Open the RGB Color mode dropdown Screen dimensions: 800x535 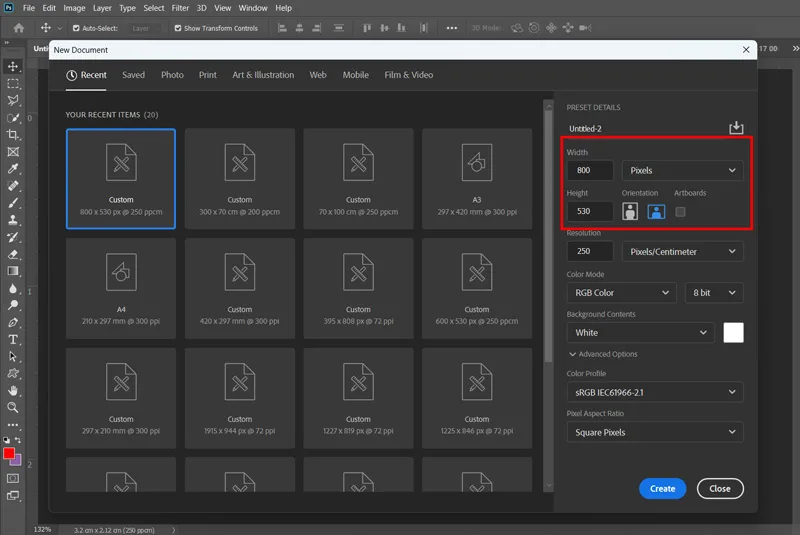621,293
